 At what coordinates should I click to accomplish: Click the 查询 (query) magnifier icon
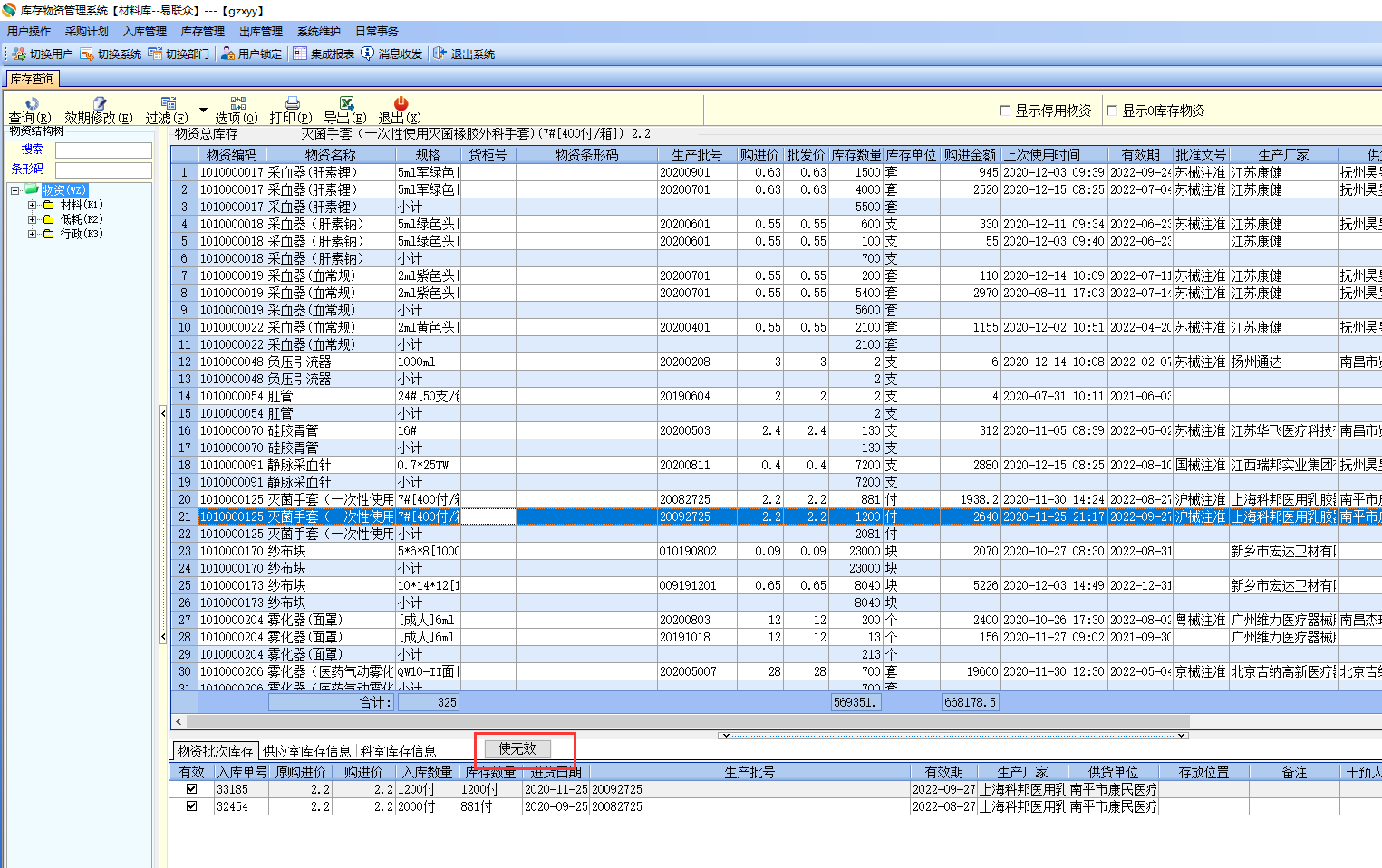tap(32, 104)
